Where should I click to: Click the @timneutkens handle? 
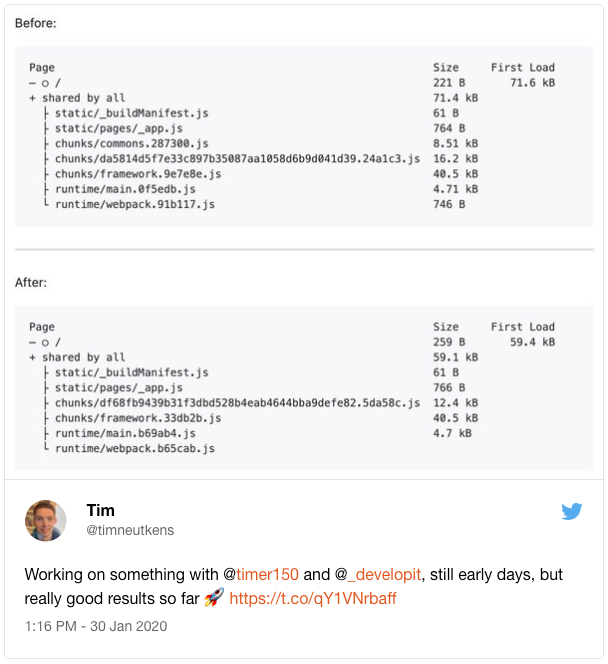pos(130,530)
